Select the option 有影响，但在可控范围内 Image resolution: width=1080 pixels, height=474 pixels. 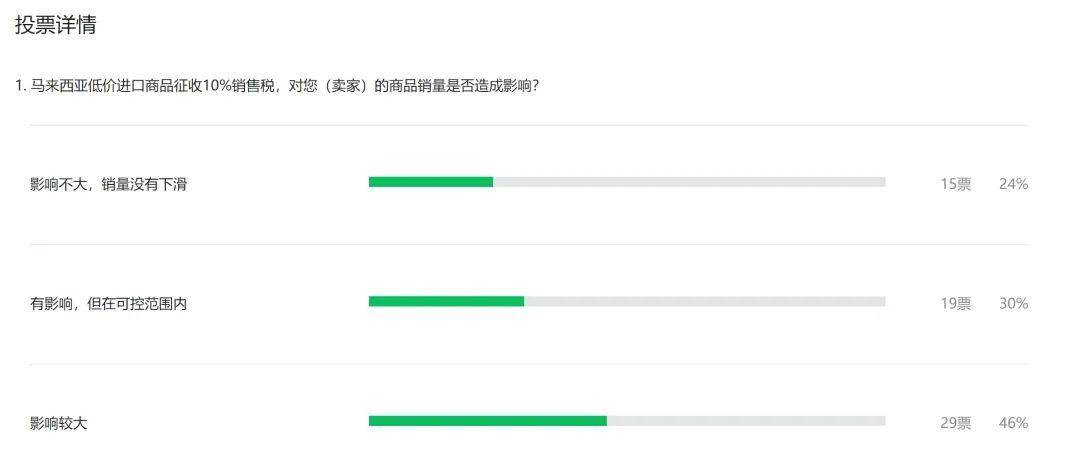108,303
